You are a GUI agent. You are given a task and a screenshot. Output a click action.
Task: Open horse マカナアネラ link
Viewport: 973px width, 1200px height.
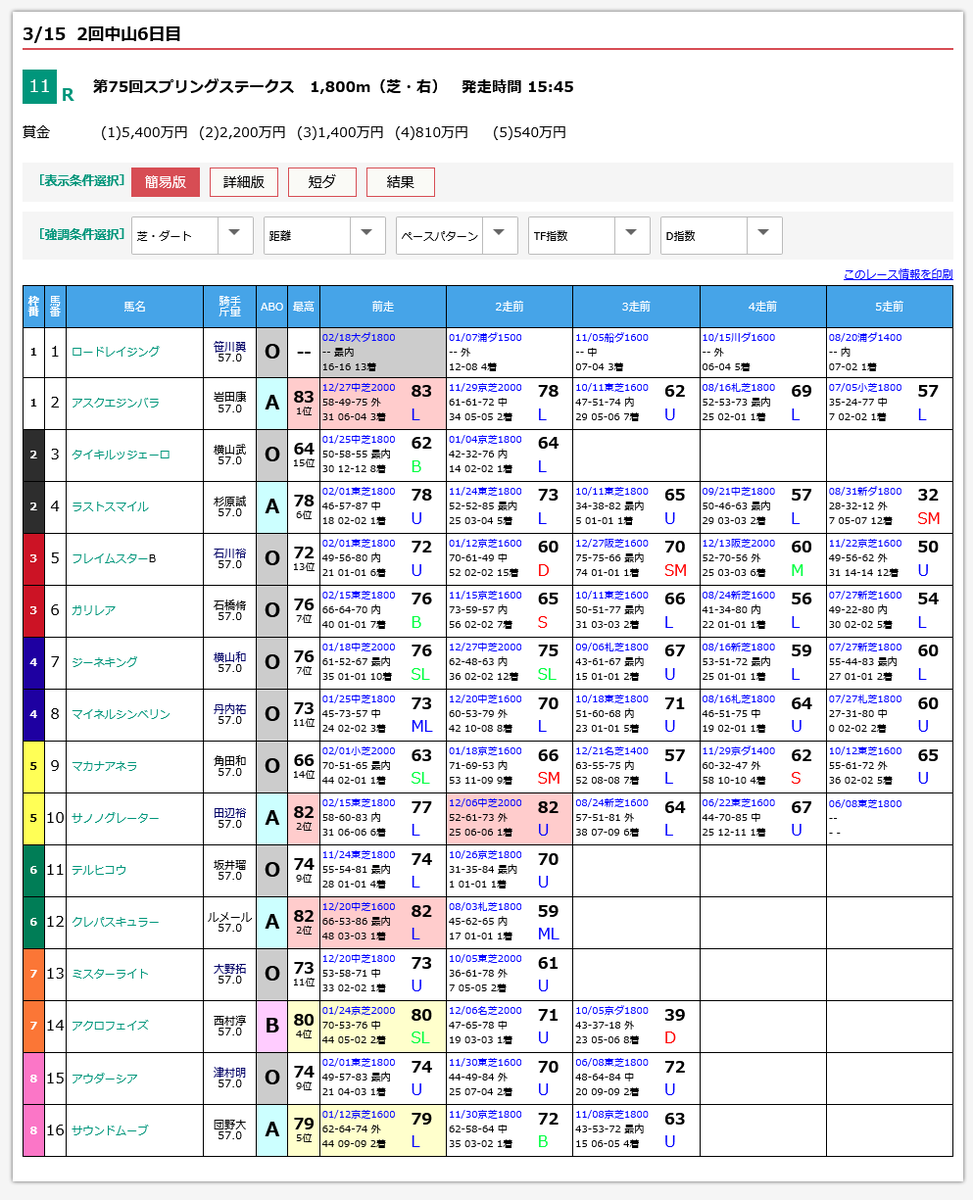pyautogui.click(x=104, y=767)
